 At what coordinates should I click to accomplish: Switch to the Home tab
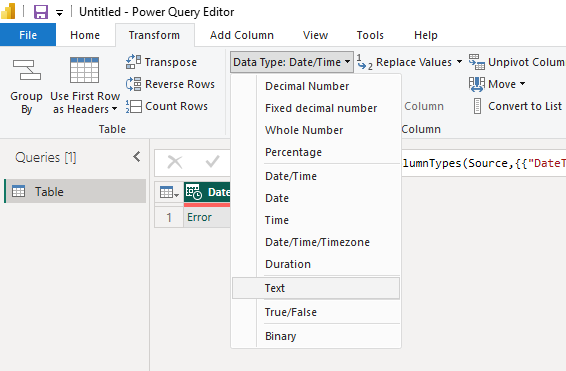(x=85, y=35)
